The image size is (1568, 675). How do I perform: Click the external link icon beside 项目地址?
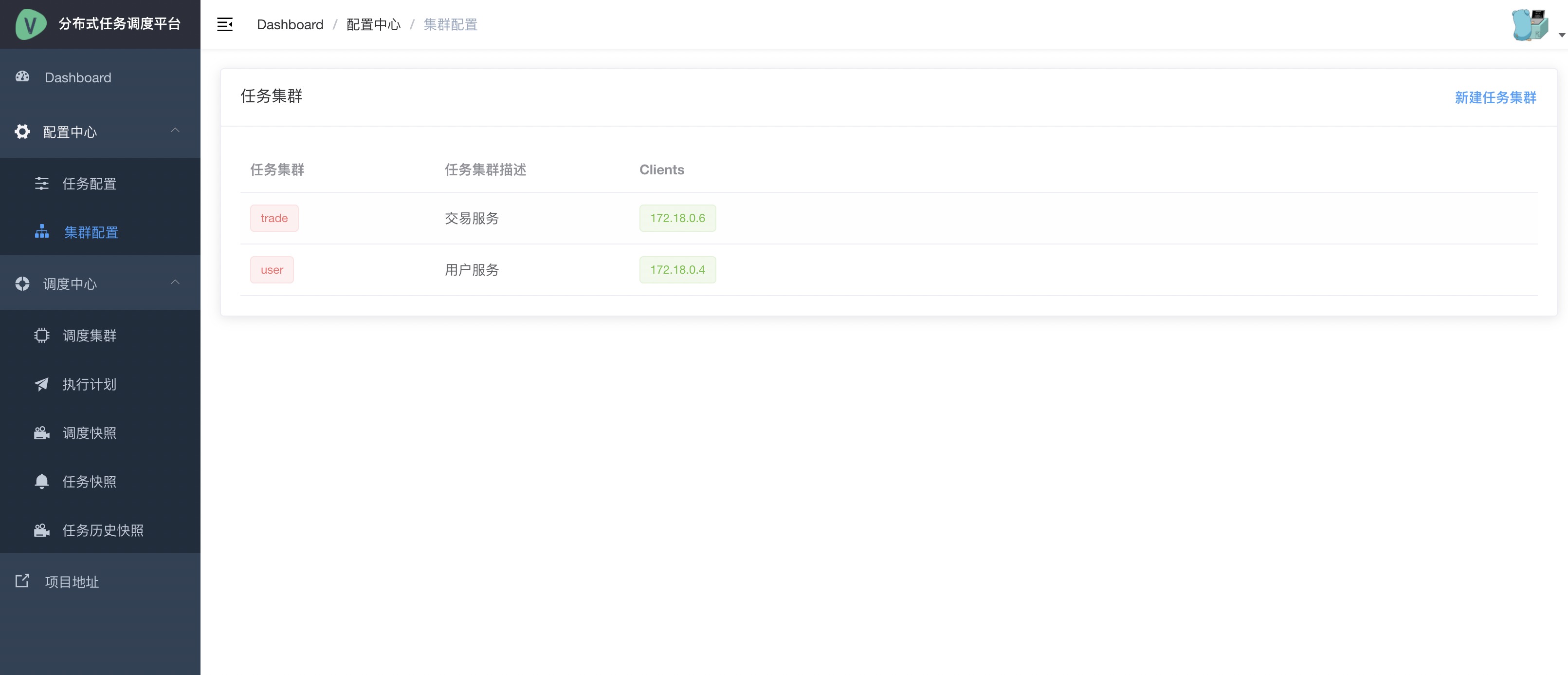tap(22, 581)
